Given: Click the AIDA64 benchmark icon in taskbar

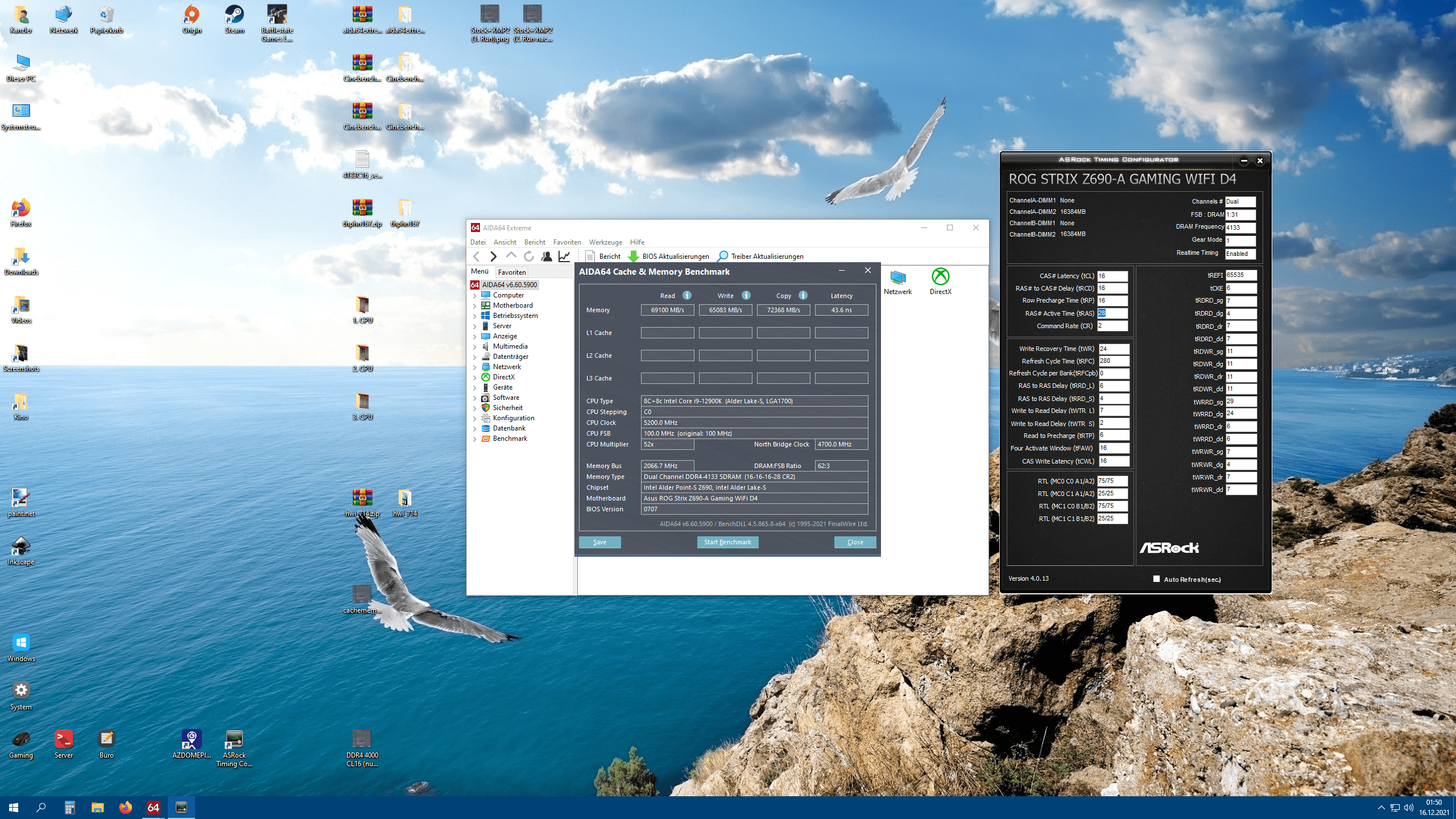Looking at the screenshot, I should [x=153, y=807].
